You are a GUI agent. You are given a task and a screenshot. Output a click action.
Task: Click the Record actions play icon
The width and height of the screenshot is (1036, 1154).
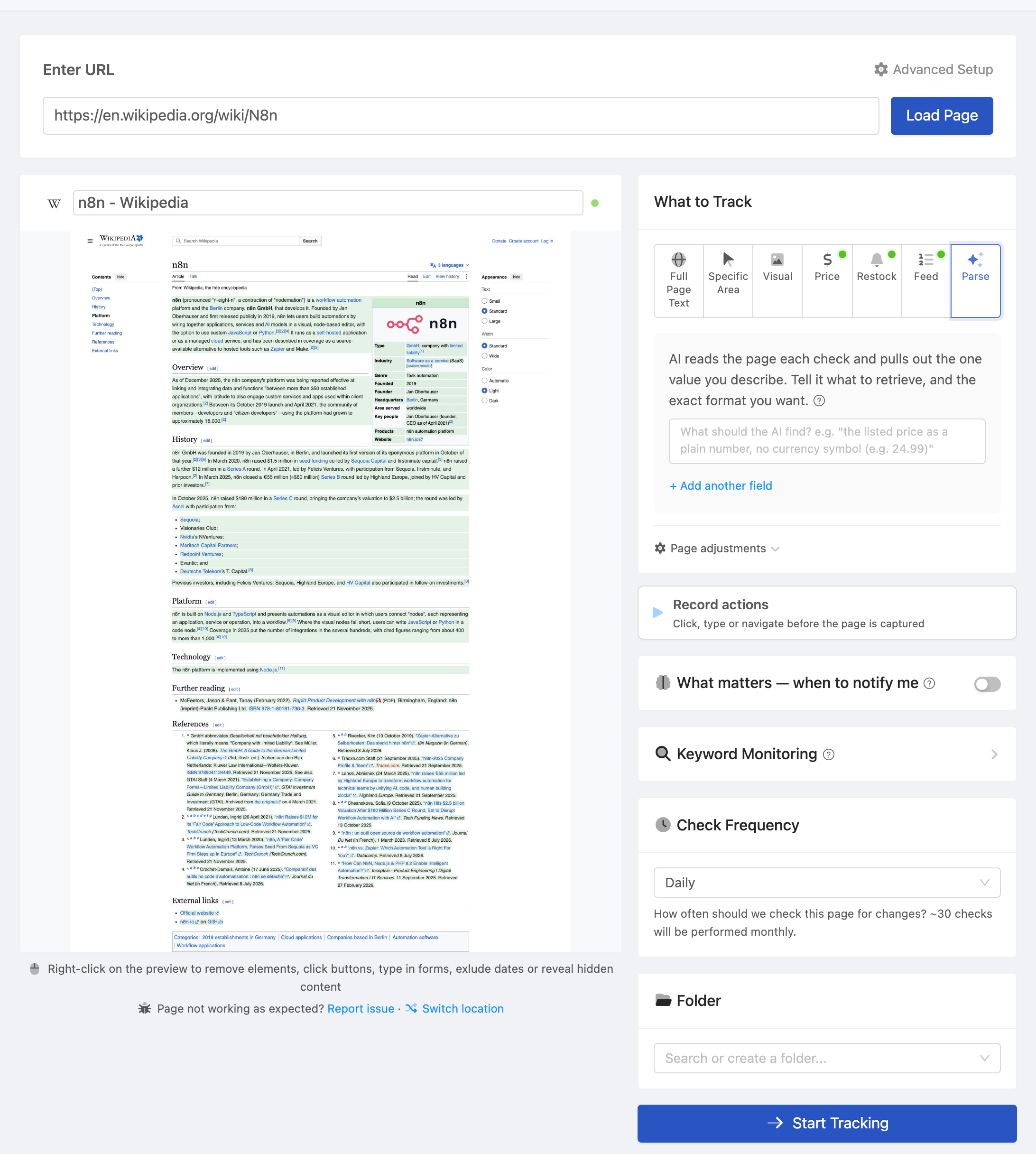pyautogui.click(x=657, y=613)
